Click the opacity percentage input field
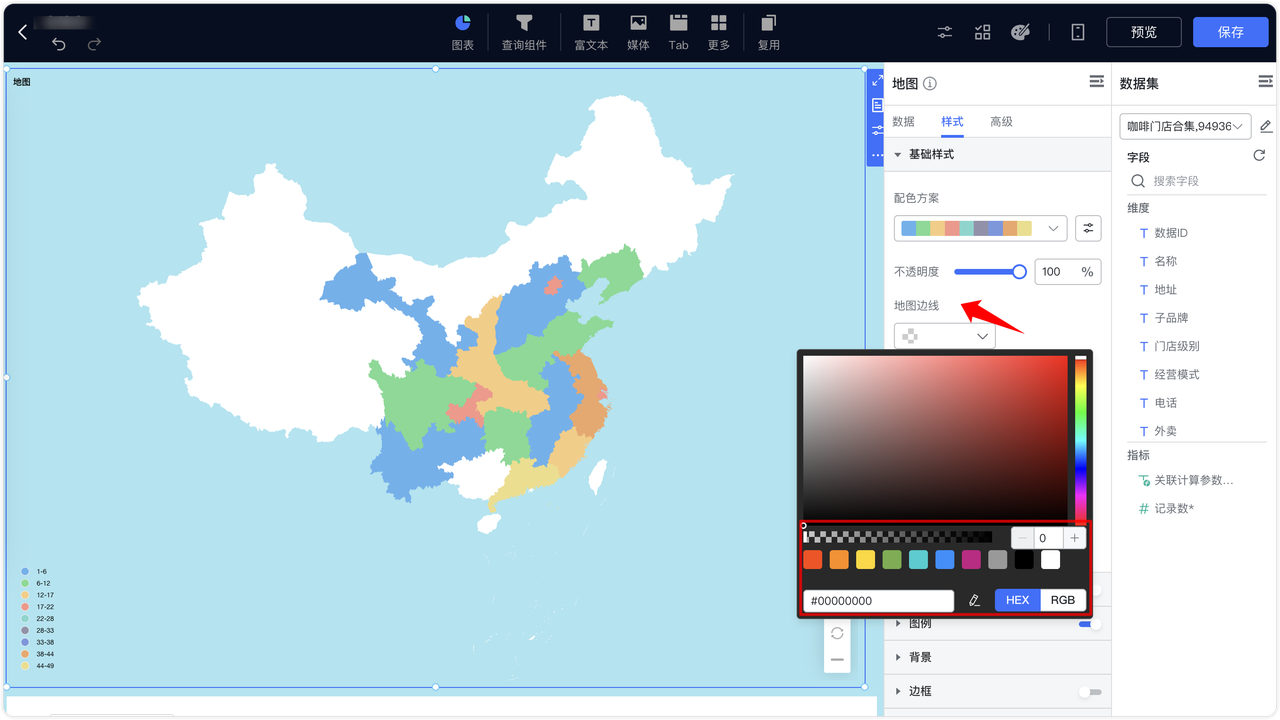This screenshot has height=720, width=1280. (x=1067, y=272)
